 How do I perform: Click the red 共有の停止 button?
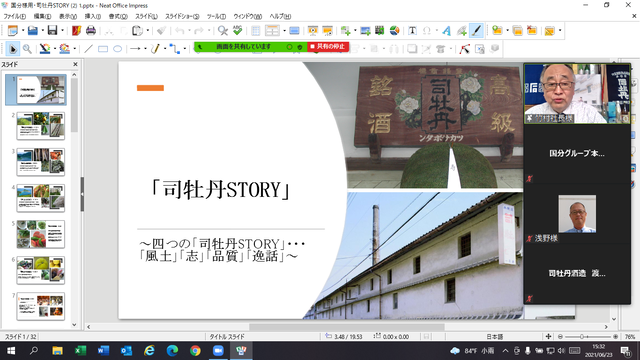point(328,47)
